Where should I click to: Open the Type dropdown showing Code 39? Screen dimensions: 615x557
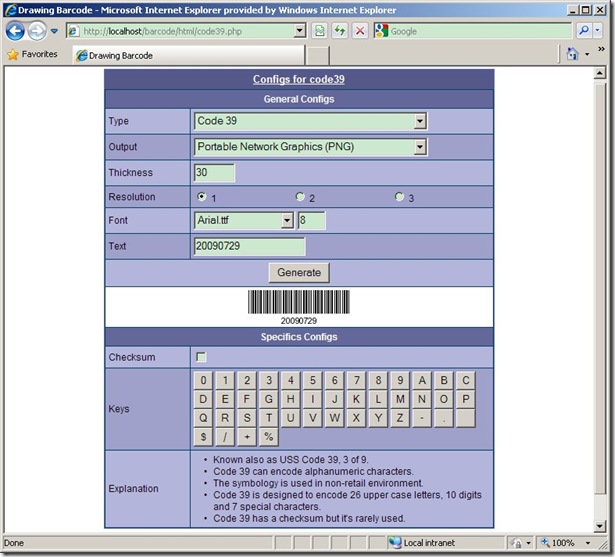[310, 121]
